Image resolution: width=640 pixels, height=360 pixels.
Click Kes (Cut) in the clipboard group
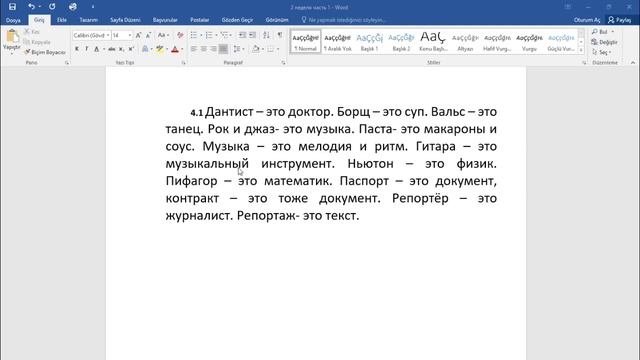click(x=32, y=32)
